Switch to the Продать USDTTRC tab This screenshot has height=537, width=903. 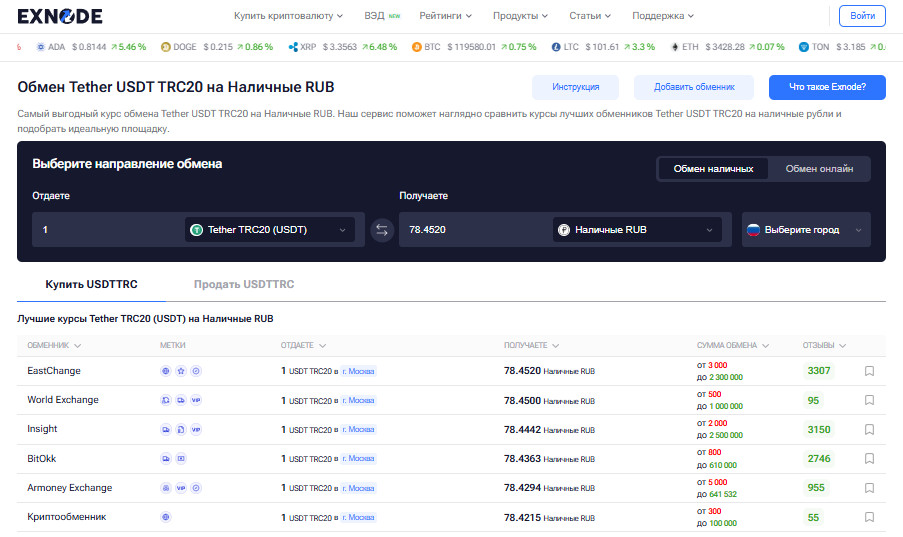point(244,285)
